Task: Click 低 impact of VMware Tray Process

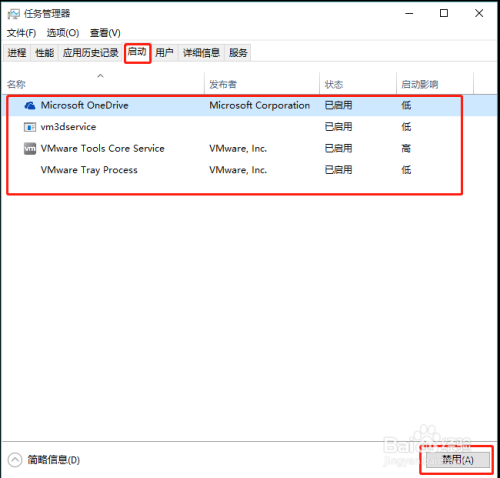Action: 406,170
